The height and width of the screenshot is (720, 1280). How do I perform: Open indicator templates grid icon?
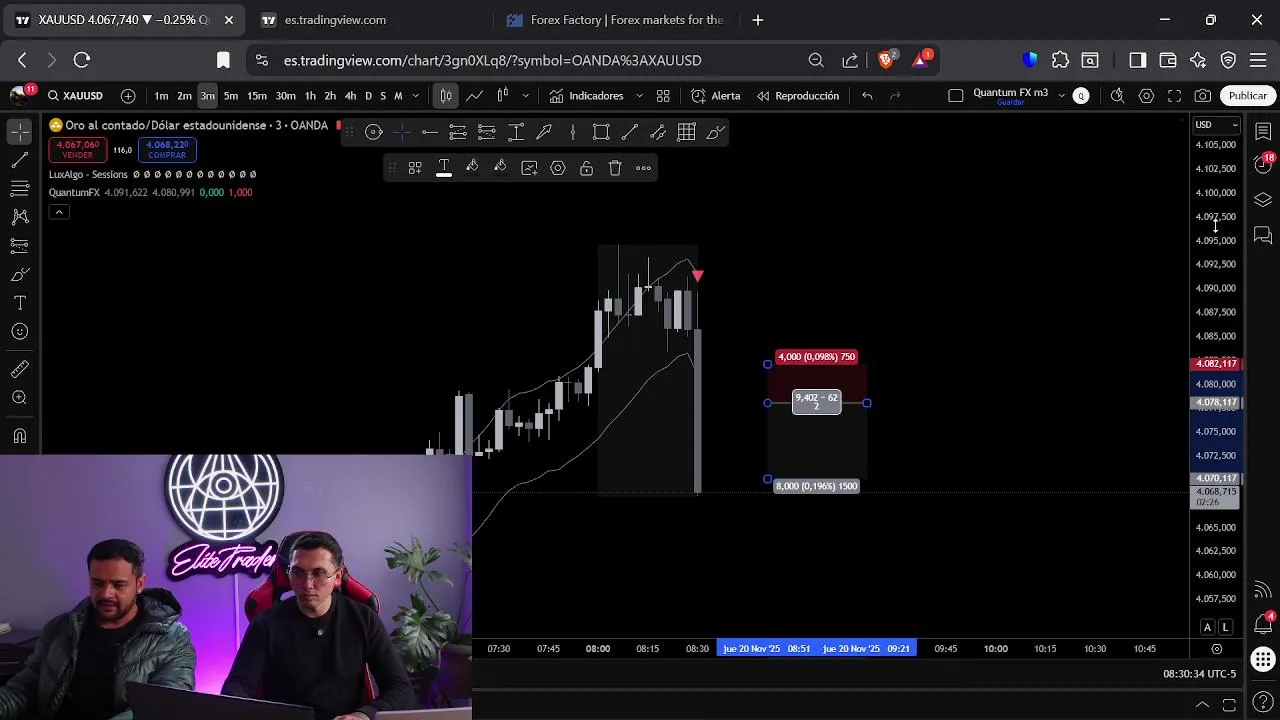(663, 96)
